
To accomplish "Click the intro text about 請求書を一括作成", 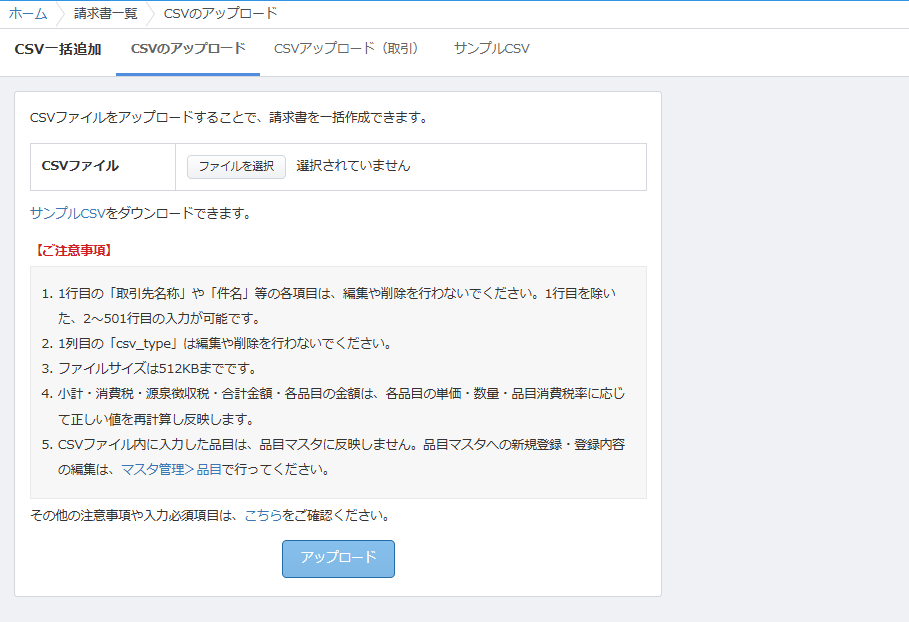I will click(229, 117).
